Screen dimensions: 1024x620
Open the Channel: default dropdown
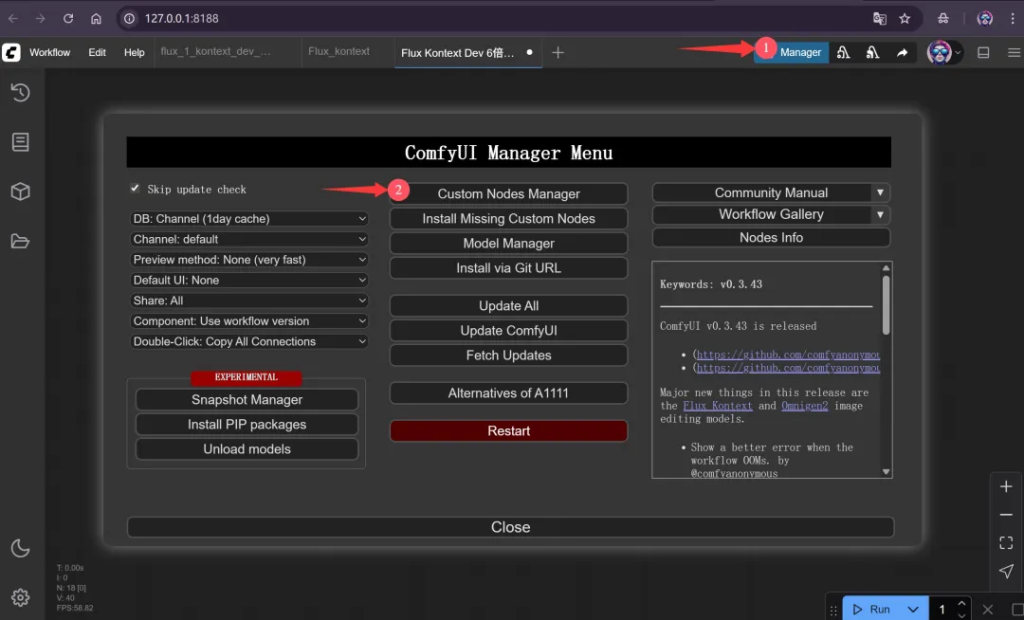point(249,239)
